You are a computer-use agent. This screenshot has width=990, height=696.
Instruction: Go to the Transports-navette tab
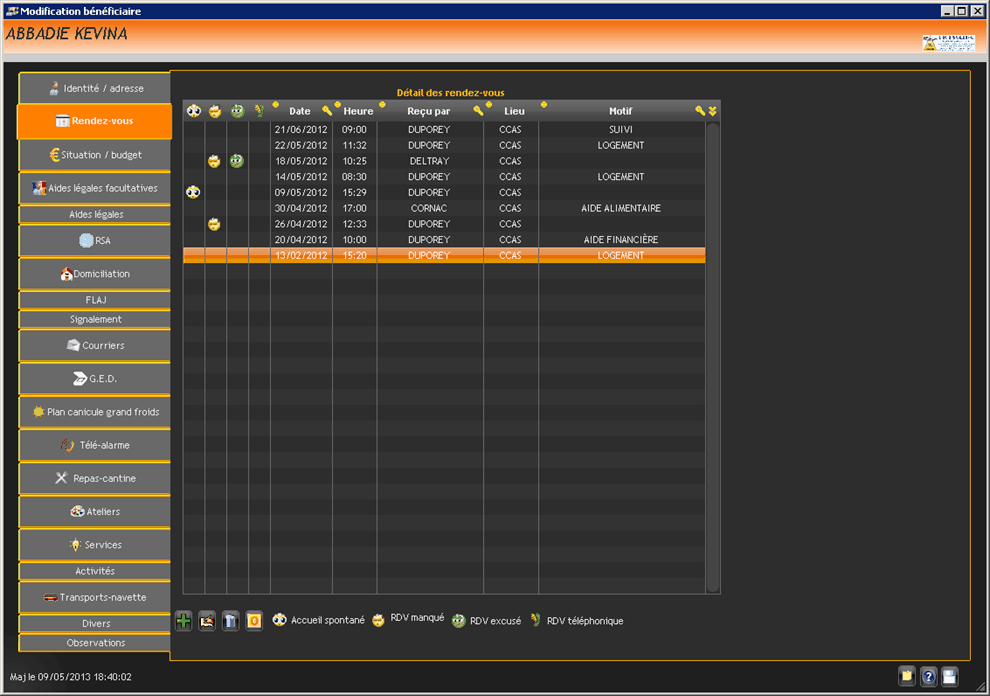click(95, 598)
